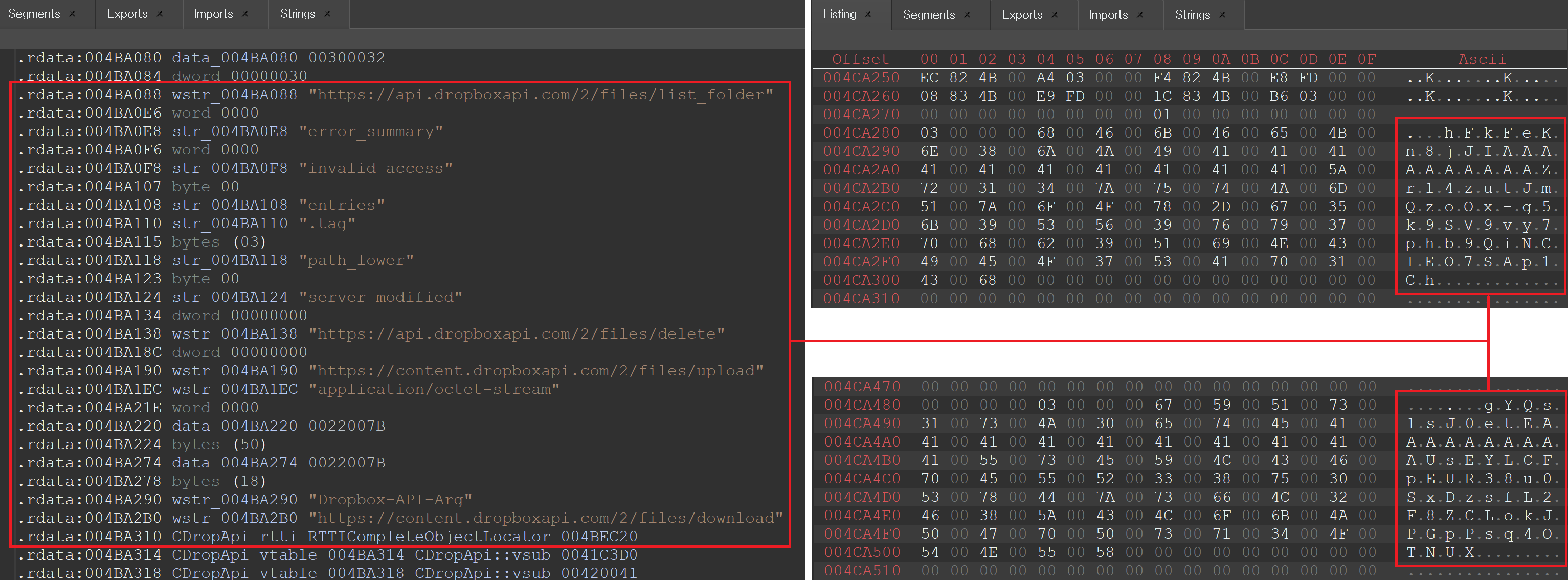
Task: Close the Imports tab in the hex view panel
Action: (x=1140, y=15)
